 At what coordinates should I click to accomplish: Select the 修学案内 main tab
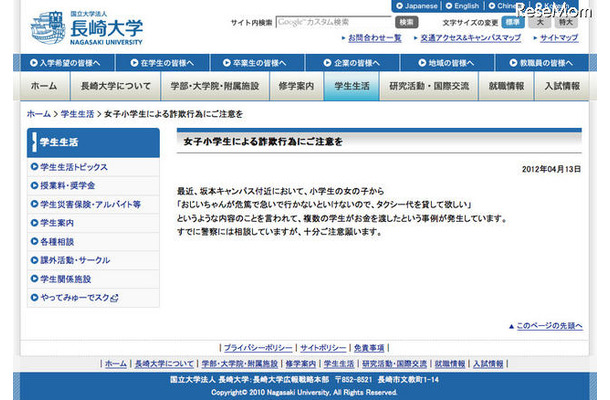coord(296,86)
